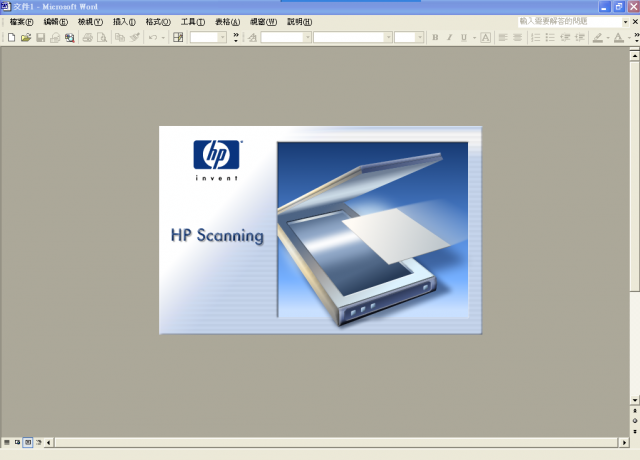Open the 編輯(E) Edit menu
The image size is (640, 460).
click(x=56, y=22)
